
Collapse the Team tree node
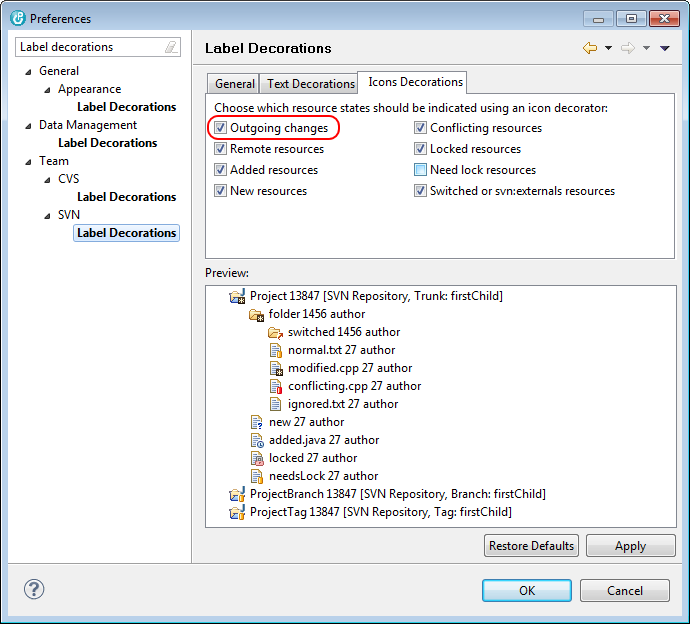pyautogui.click(x=29, y=162)
